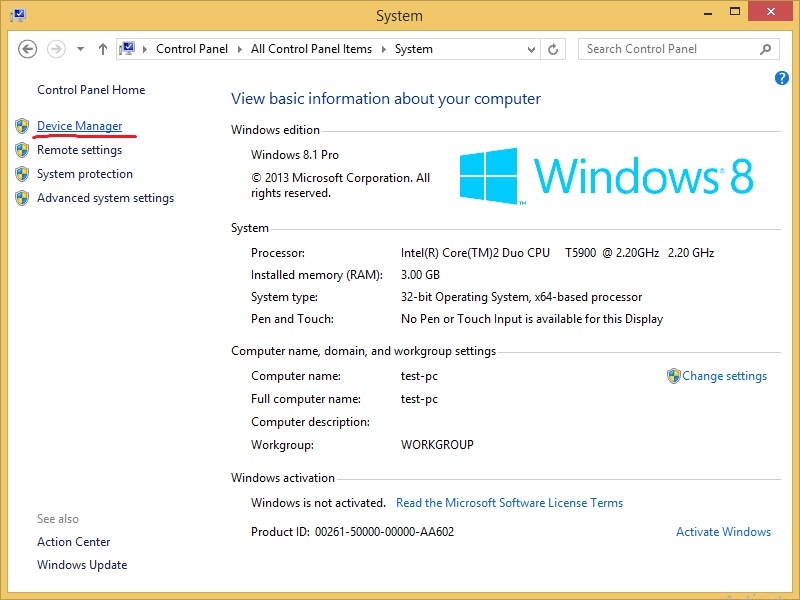Expand the arrow after All Control Panel Items
800x600 pixels.
[384, 49]
